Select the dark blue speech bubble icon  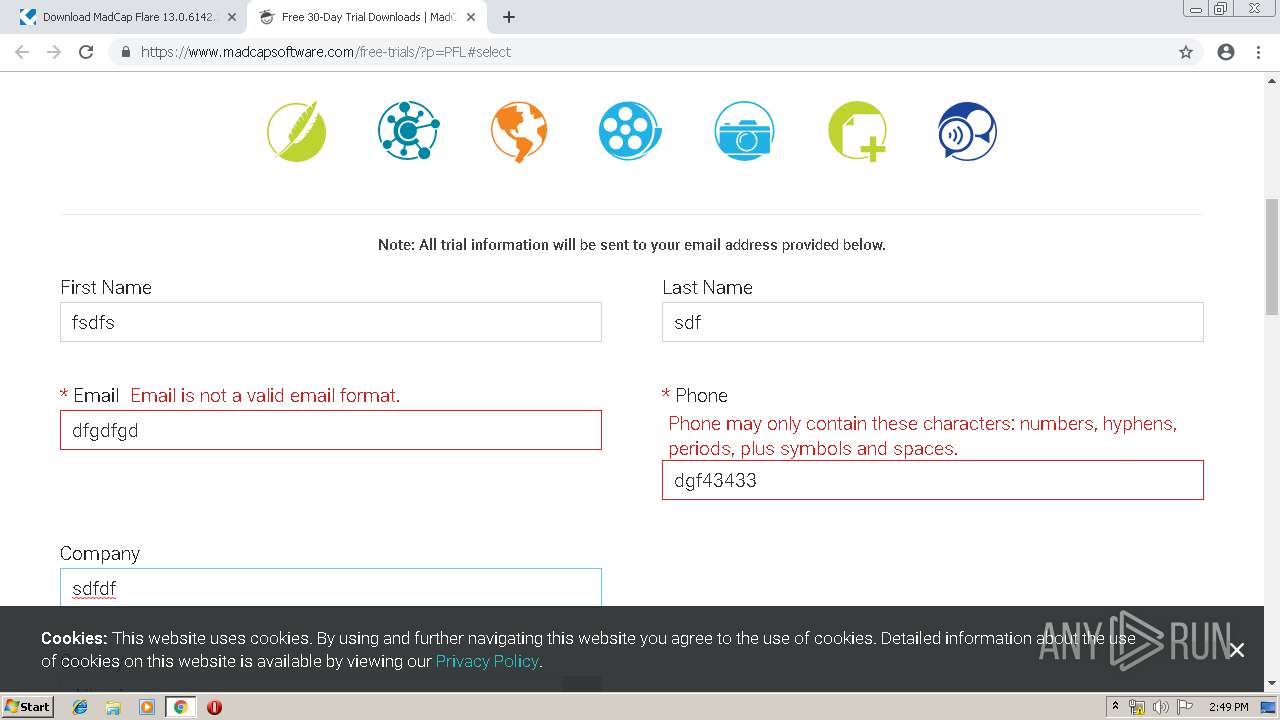[x=967, y=131]
